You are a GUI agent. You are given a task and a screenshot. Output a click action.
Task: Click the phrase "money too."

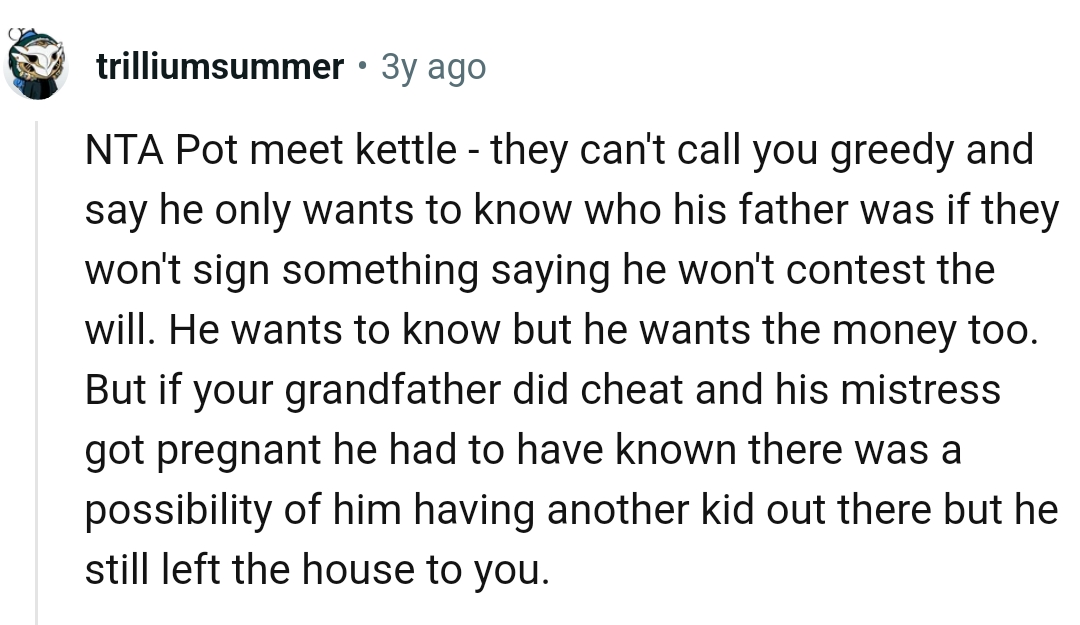(935, 330)
